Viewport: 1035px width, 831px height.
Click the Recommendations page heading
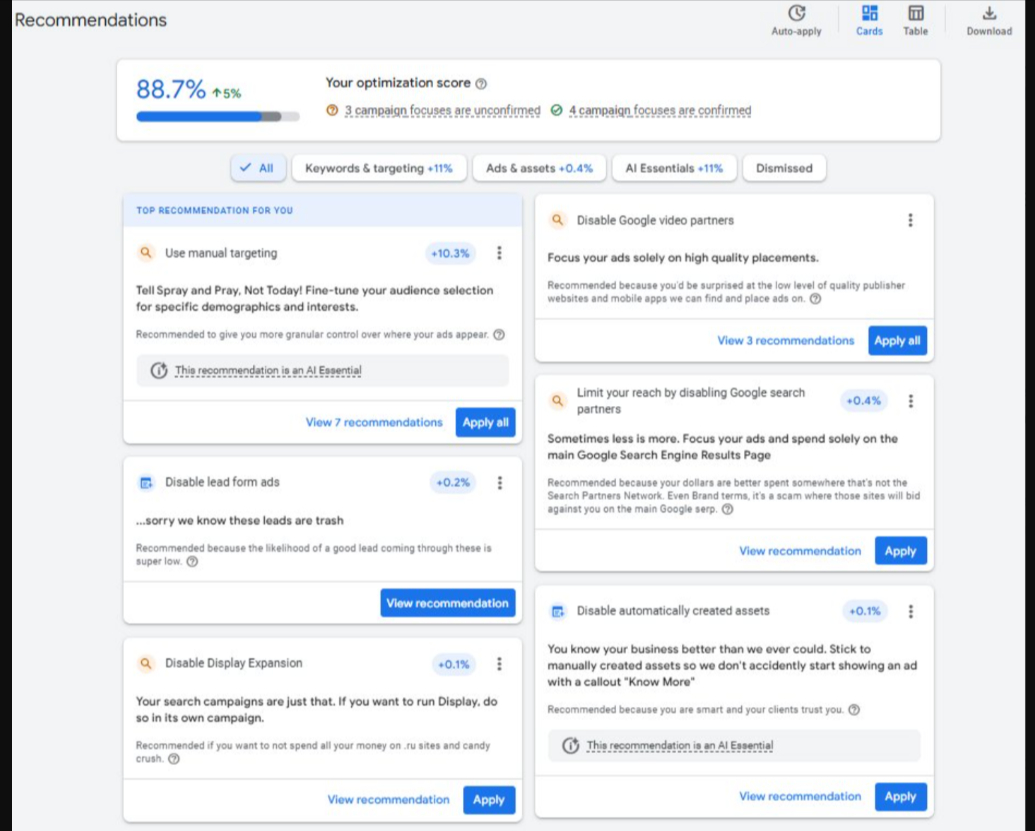(90, 20)
